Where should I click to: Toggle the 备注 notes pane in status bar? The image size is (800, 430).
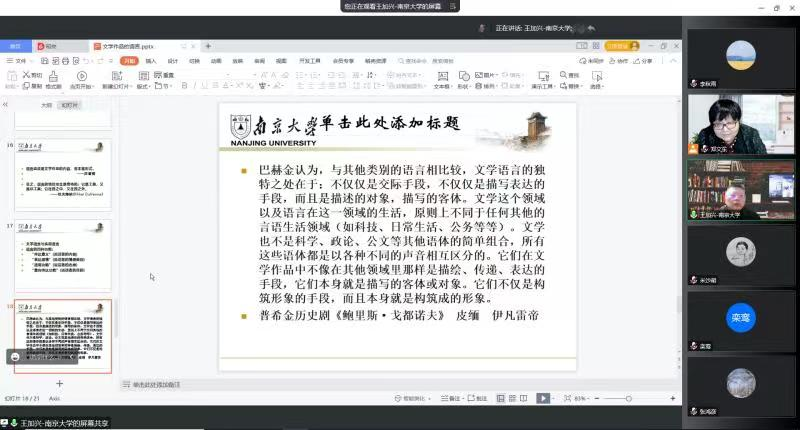pyautogui.click(x=458, y=397)
